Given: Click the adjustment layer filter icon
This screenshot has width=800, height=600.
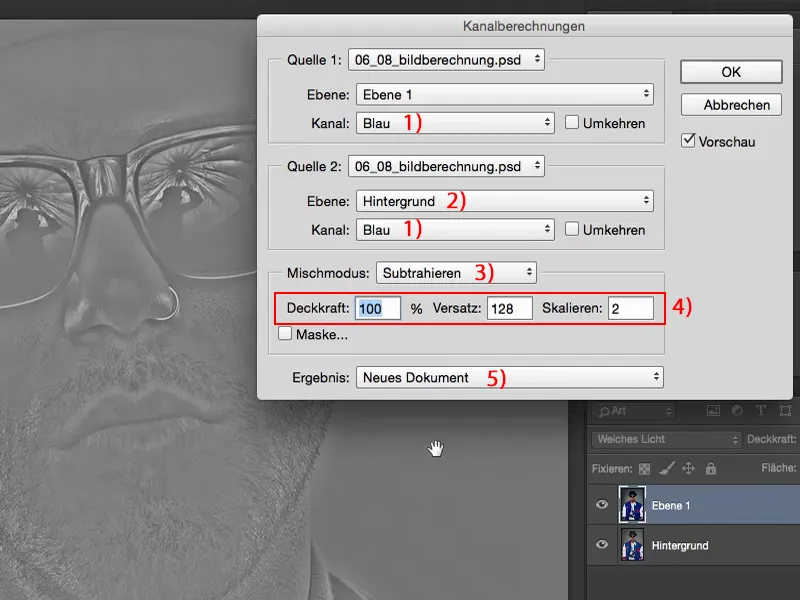Looking at the screenshot, I should [737, 411].
